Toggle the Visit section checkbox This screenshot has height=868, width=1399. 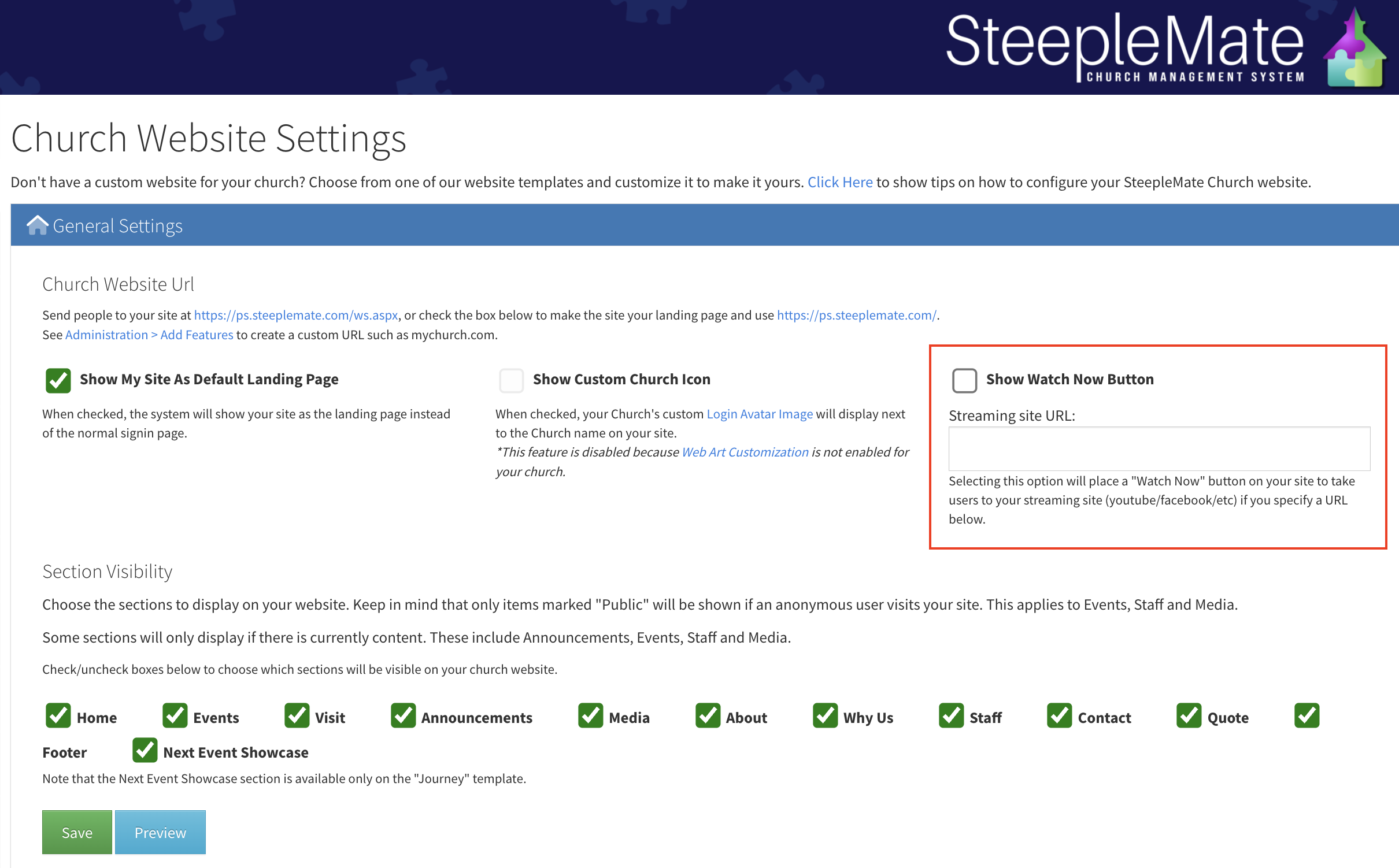point(297,715)
